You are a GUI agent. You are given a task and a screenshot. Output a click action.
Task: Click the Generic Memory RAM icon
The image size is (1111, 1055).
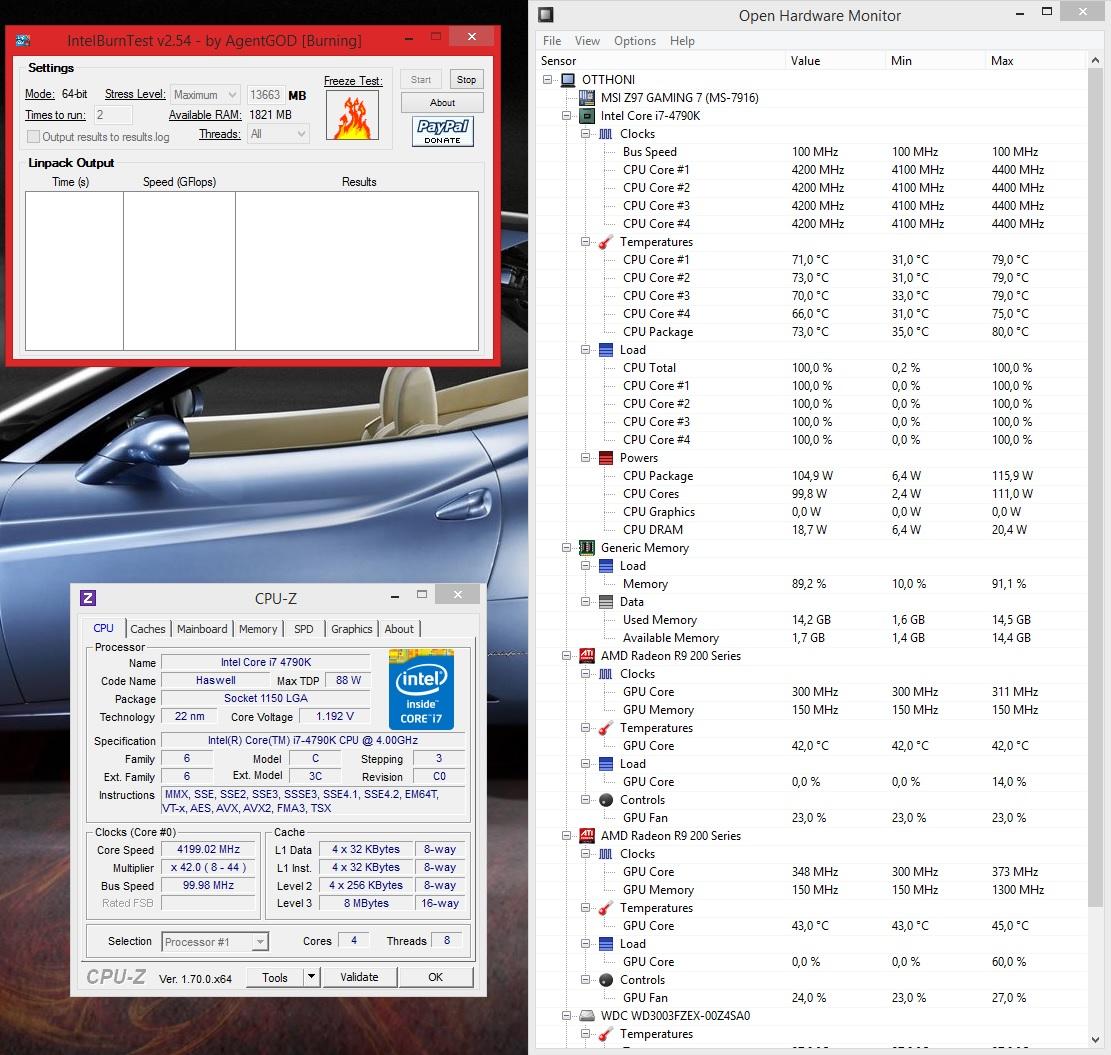(587, 548)
